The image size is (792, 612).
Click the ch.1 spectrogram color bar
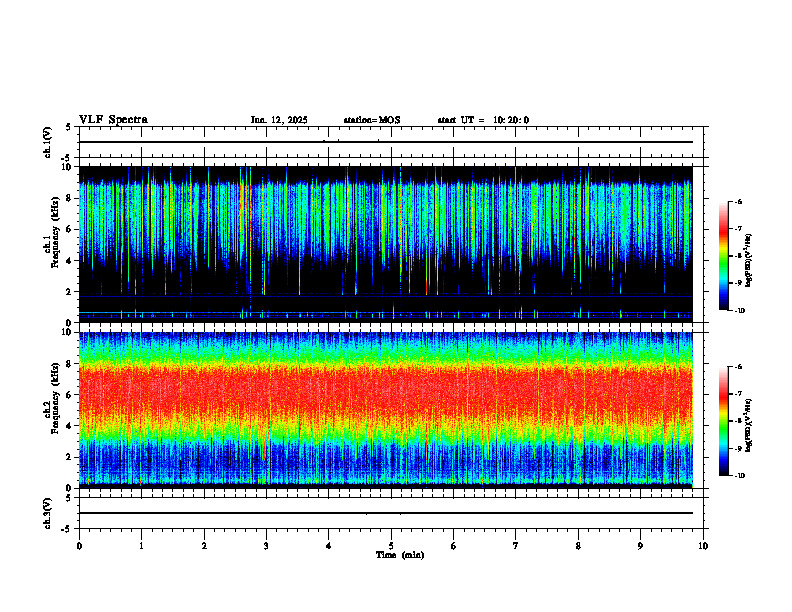click(x=723, y=256)
